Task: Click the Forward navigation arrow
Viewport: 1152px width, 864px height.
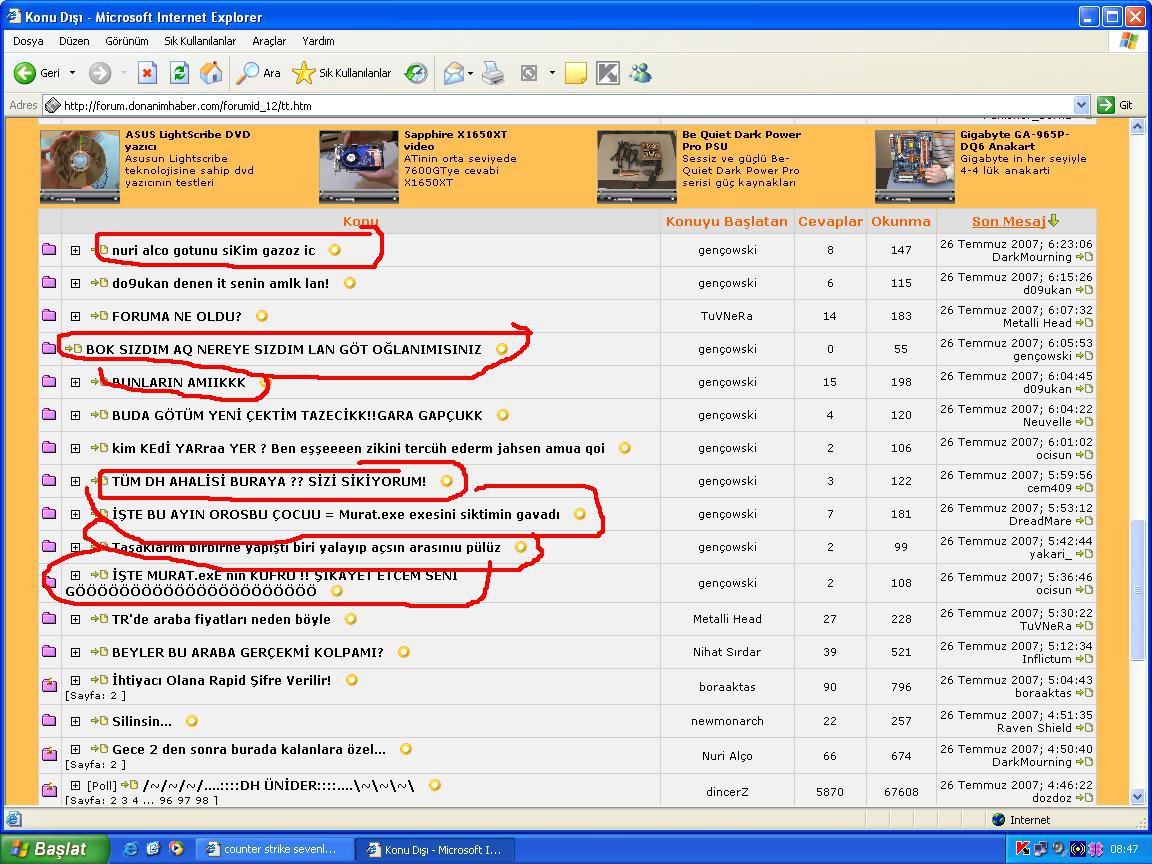Action: (100, 73)
